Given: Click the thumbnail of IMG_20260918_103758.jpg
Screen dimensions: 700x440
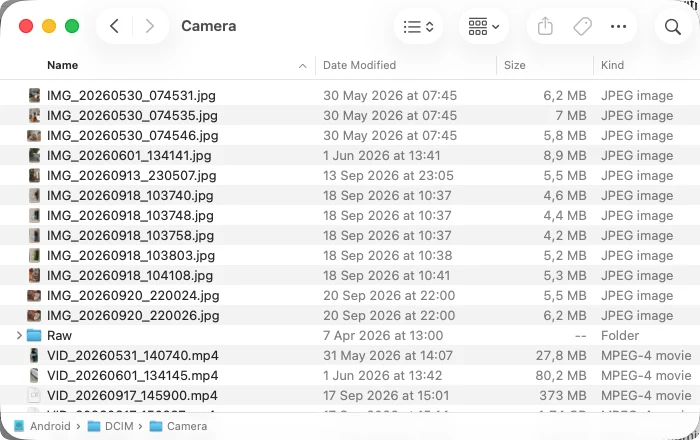Looking at the screenshot, I should tap(34, 235).
